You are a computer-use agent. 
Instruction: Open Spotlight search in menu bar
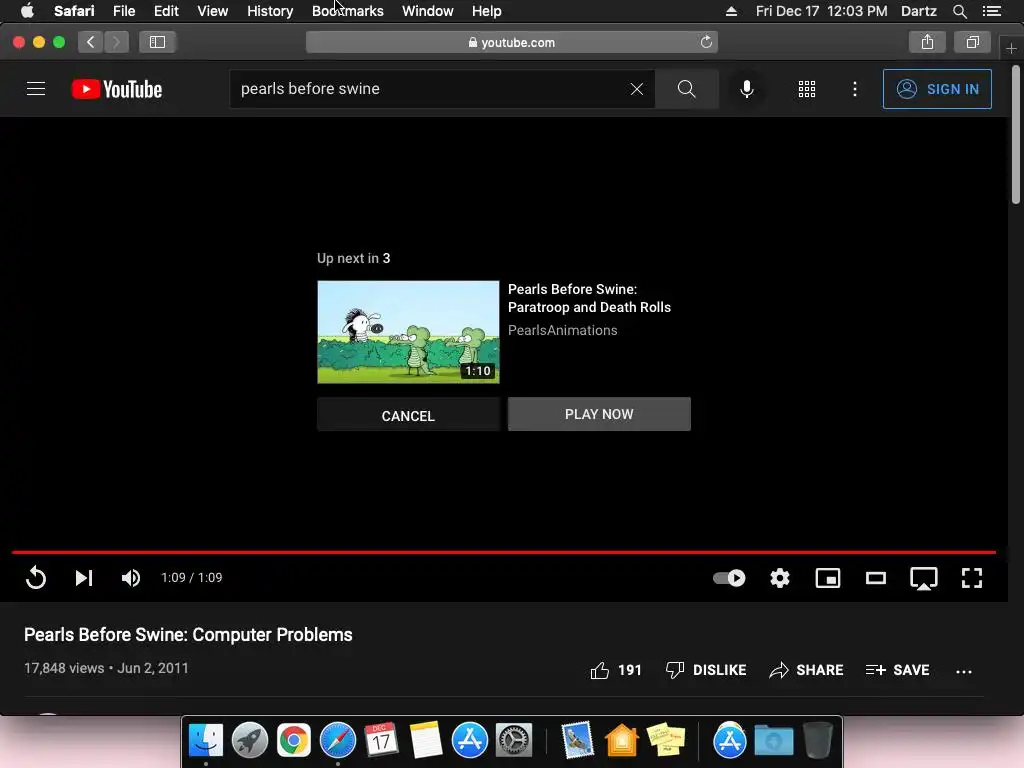tap(959, 11)
